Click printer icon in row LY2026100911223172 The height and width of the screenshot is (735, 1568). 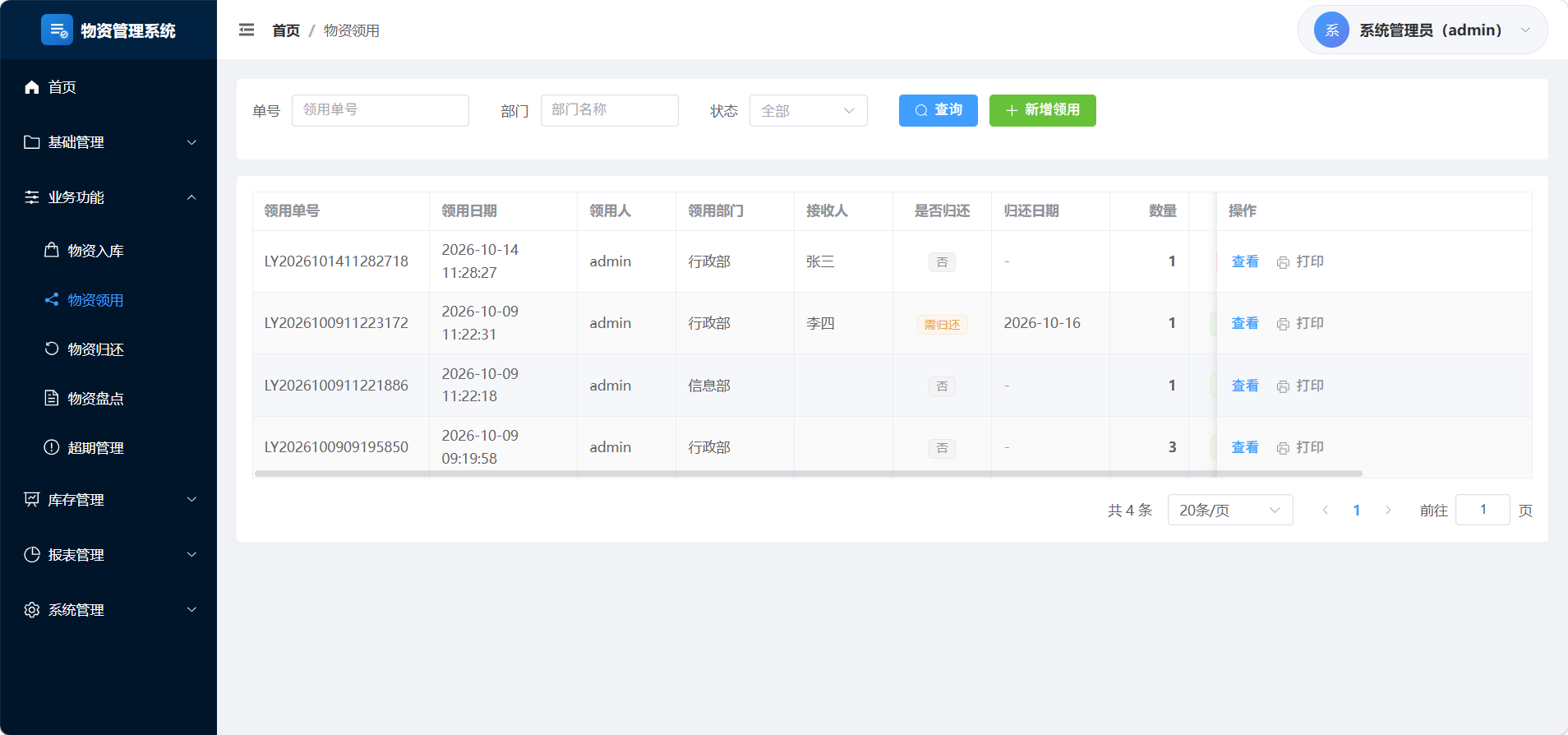(x=1283, y=324)
